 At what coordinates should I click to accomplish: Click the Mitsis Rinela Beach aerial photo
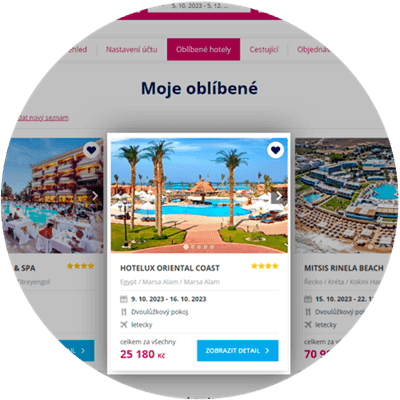345,196
